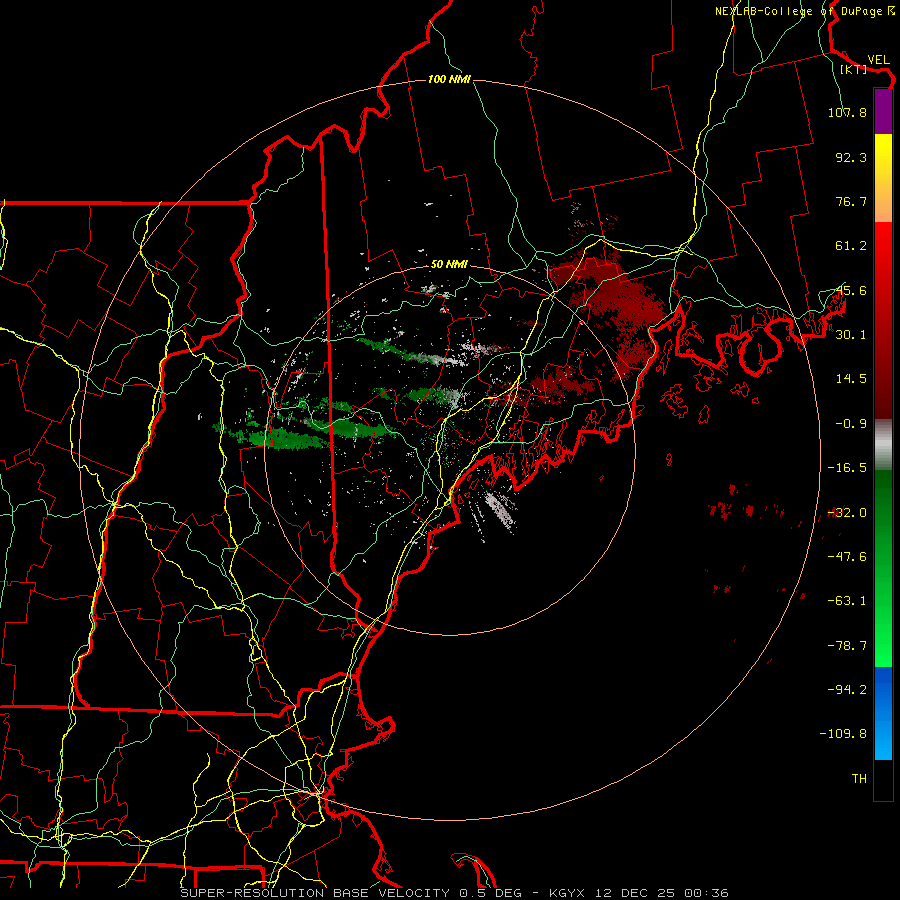Select the -63.1 velocity scale value
900x900 pixels.
(847, 601)
